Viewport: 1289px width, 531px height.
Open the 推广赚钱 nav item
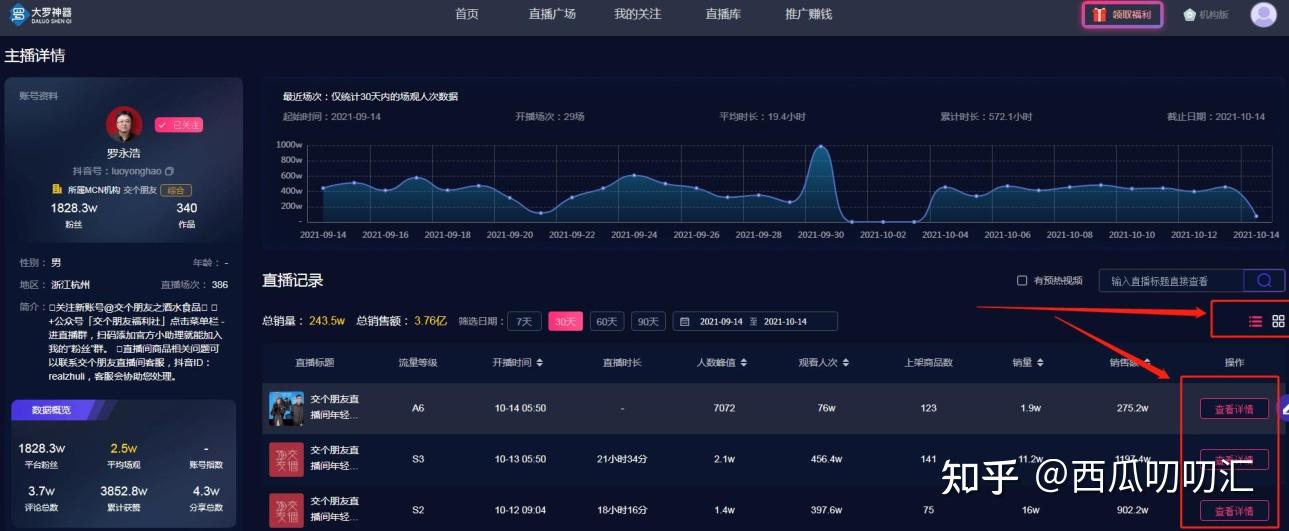pos(809,14)
